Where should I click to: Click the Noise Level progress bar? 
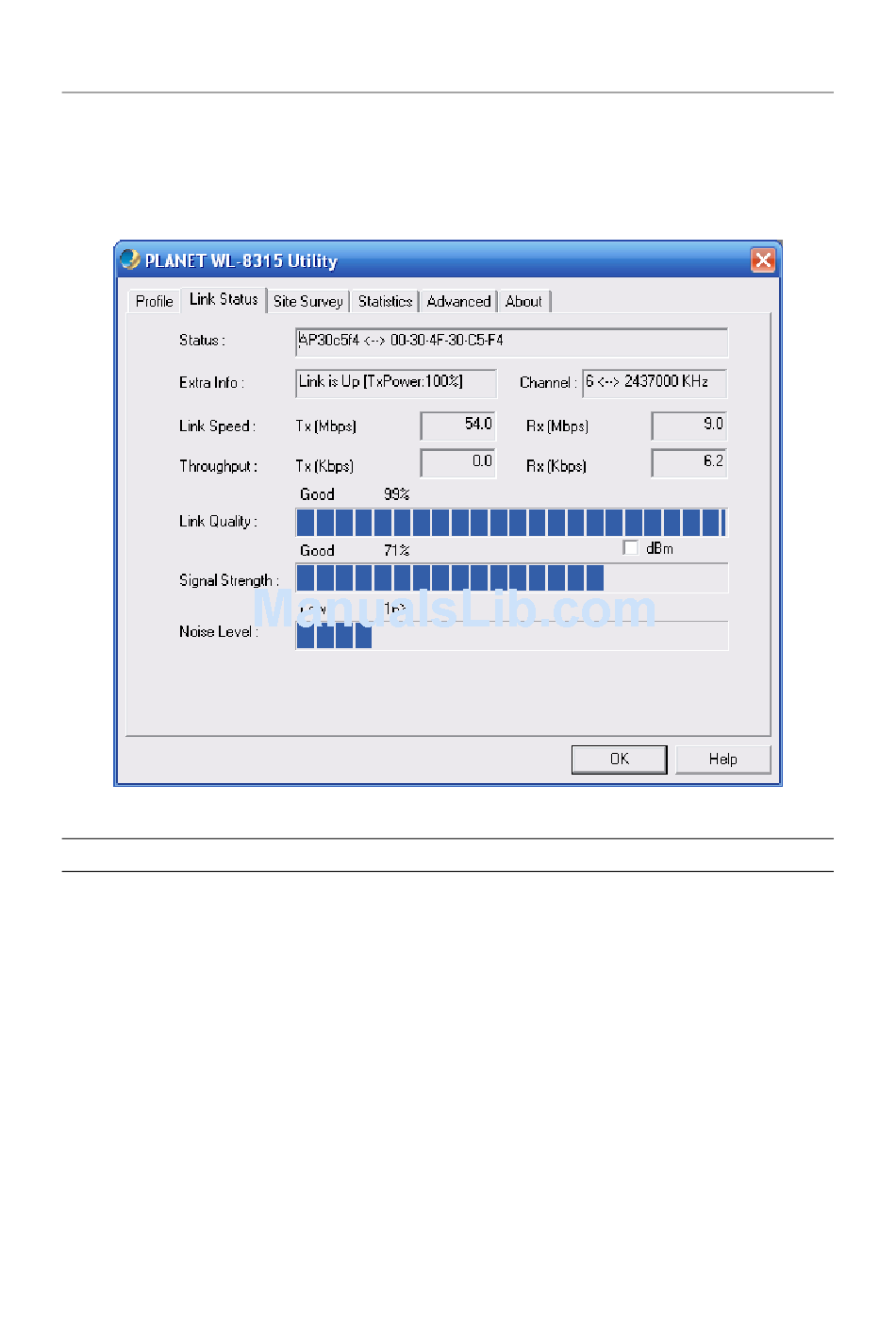(x=511, y=635)
